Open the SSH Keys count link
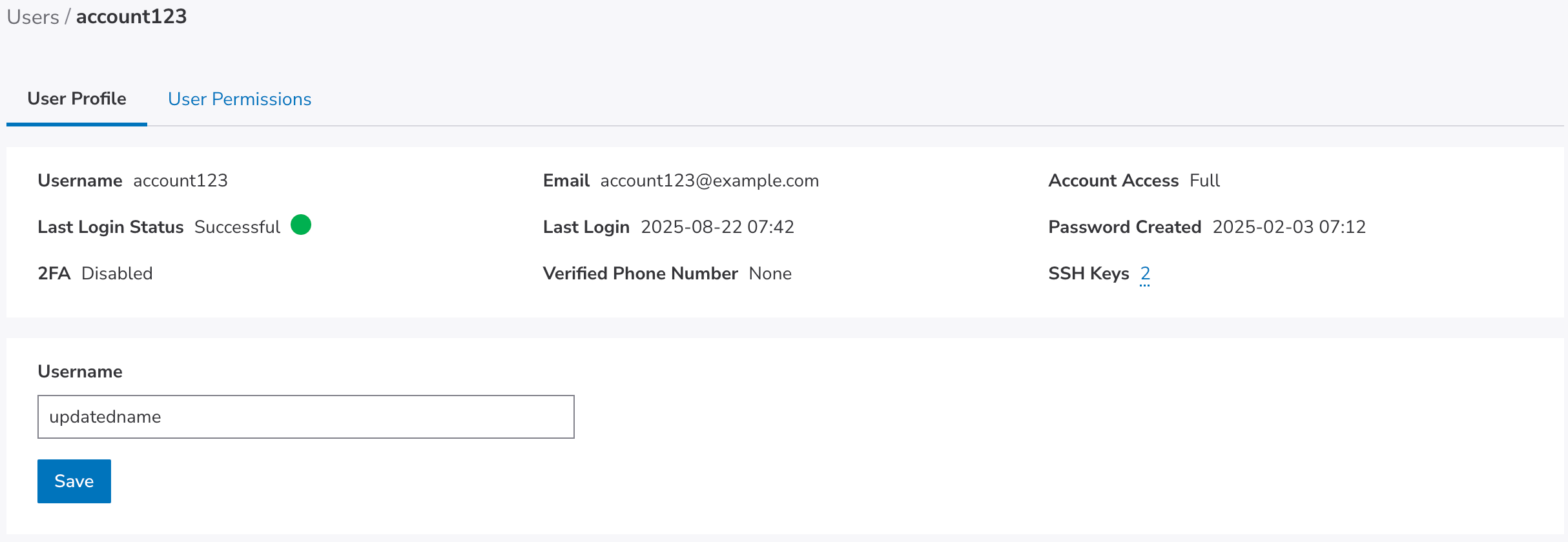 (x=1145, y=274)
